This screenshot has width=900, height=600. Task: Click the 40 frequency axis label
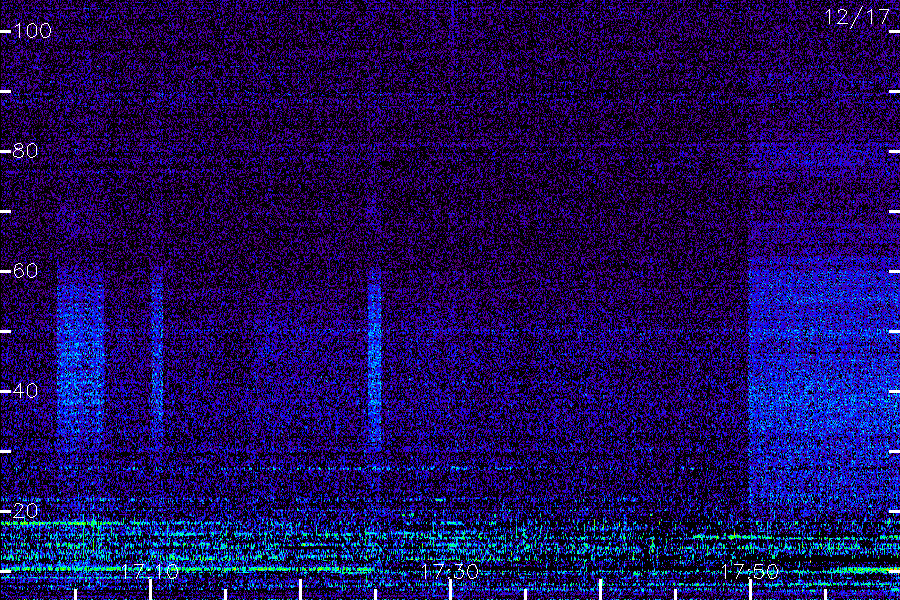tap(25, 390)
